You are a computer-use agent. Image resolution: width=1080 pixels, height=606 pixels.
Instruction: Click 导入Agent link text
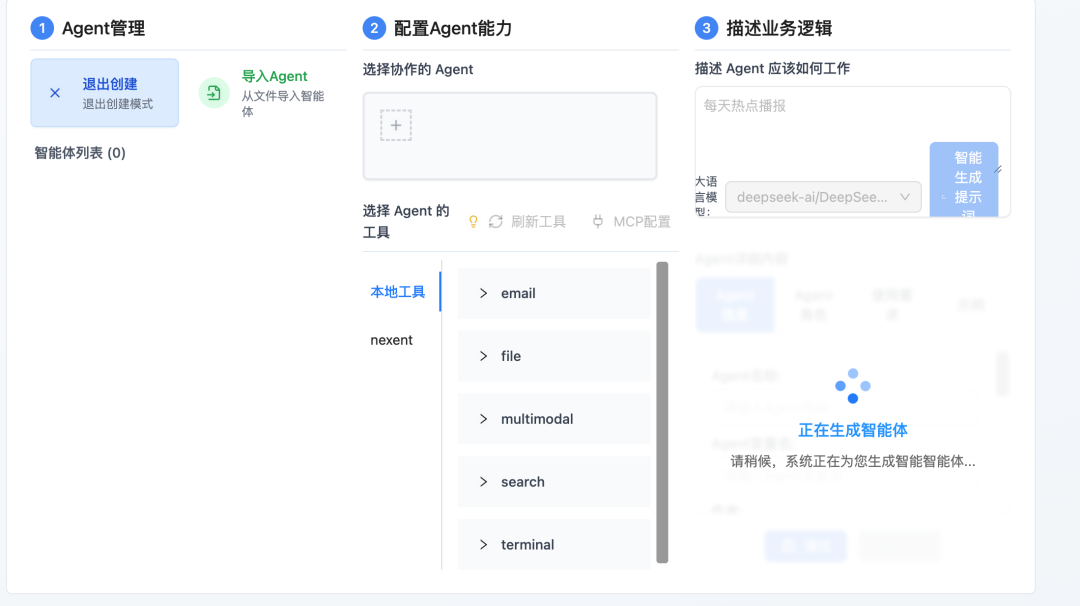click(x=274, y=76)
